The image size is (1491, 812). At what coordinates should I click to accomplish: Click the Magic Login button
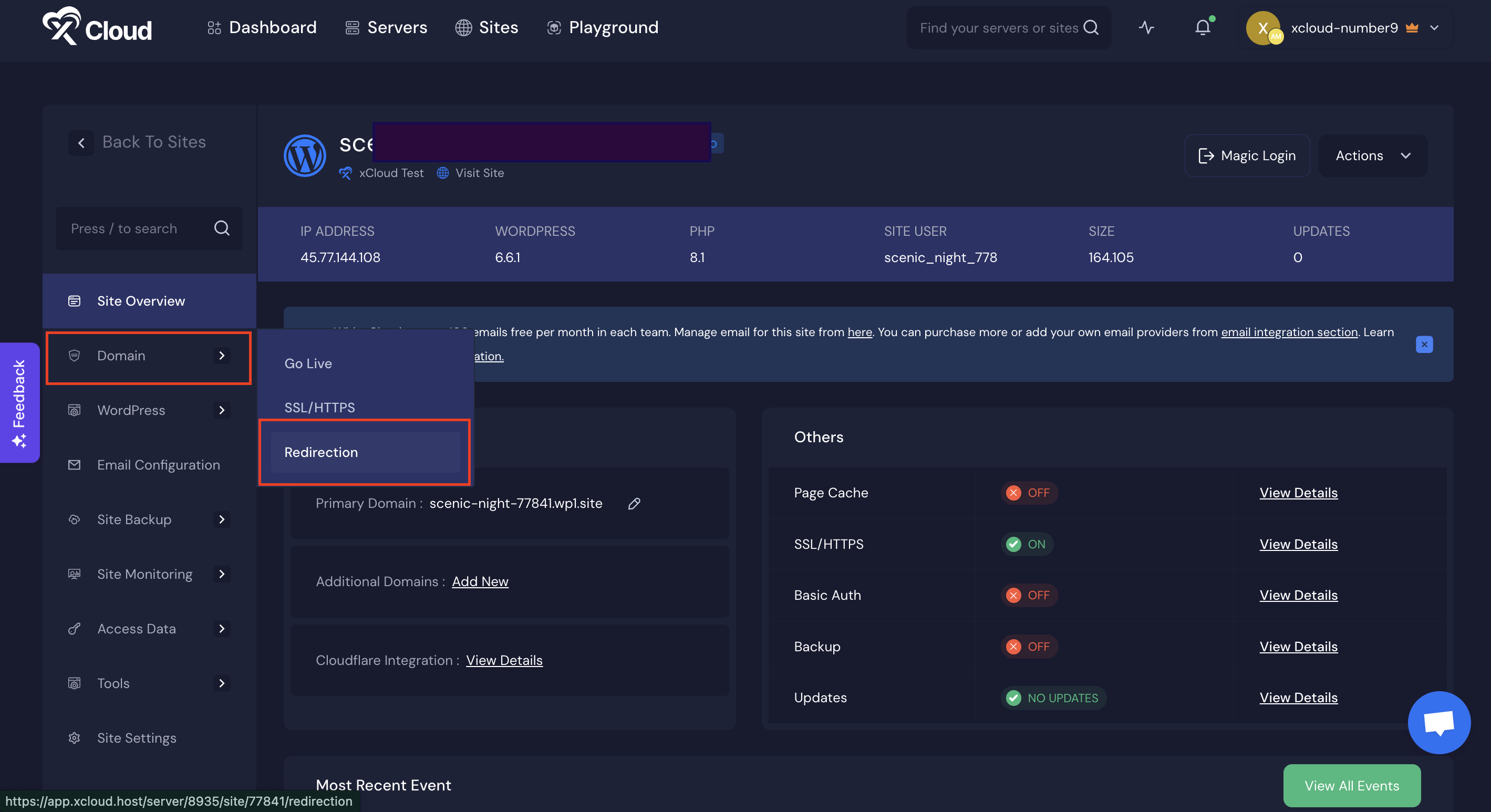click(1247, 155)
